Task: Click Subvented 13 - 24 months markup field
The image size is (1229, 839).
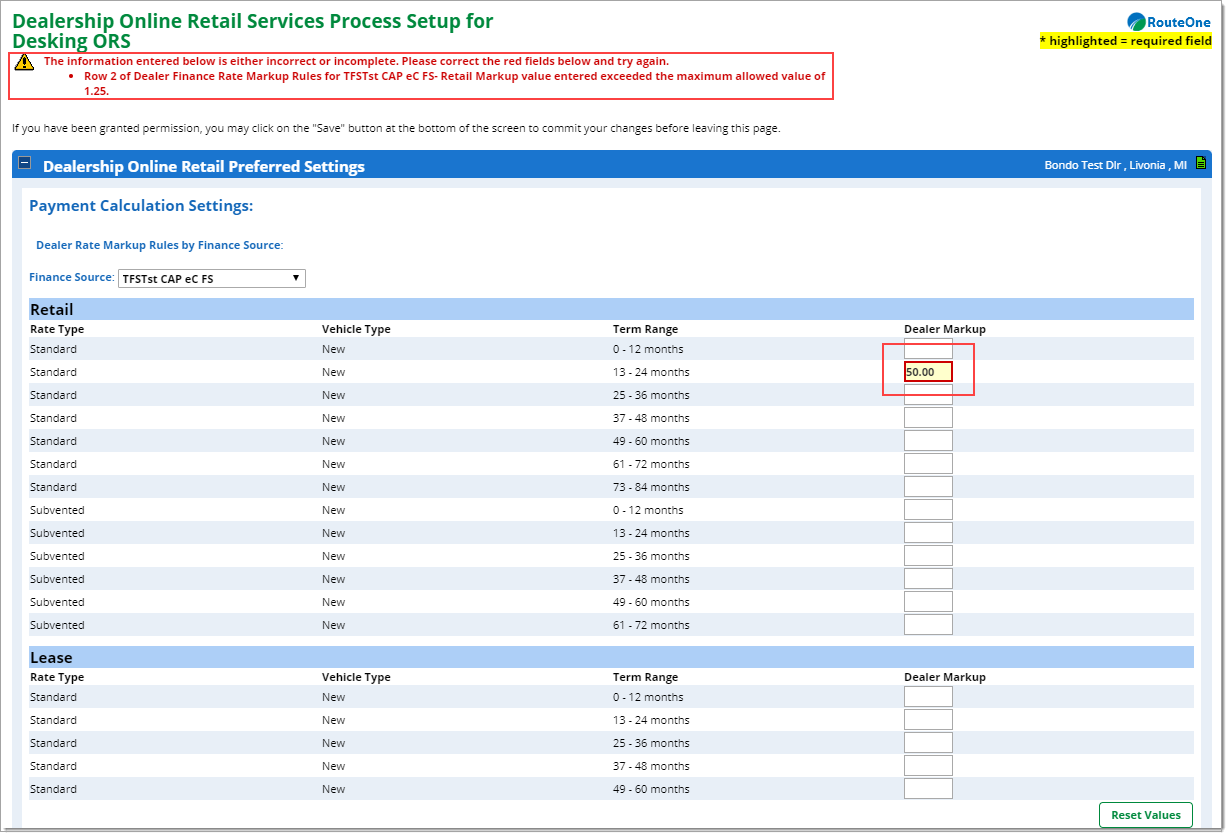Action: coord(928,533)
